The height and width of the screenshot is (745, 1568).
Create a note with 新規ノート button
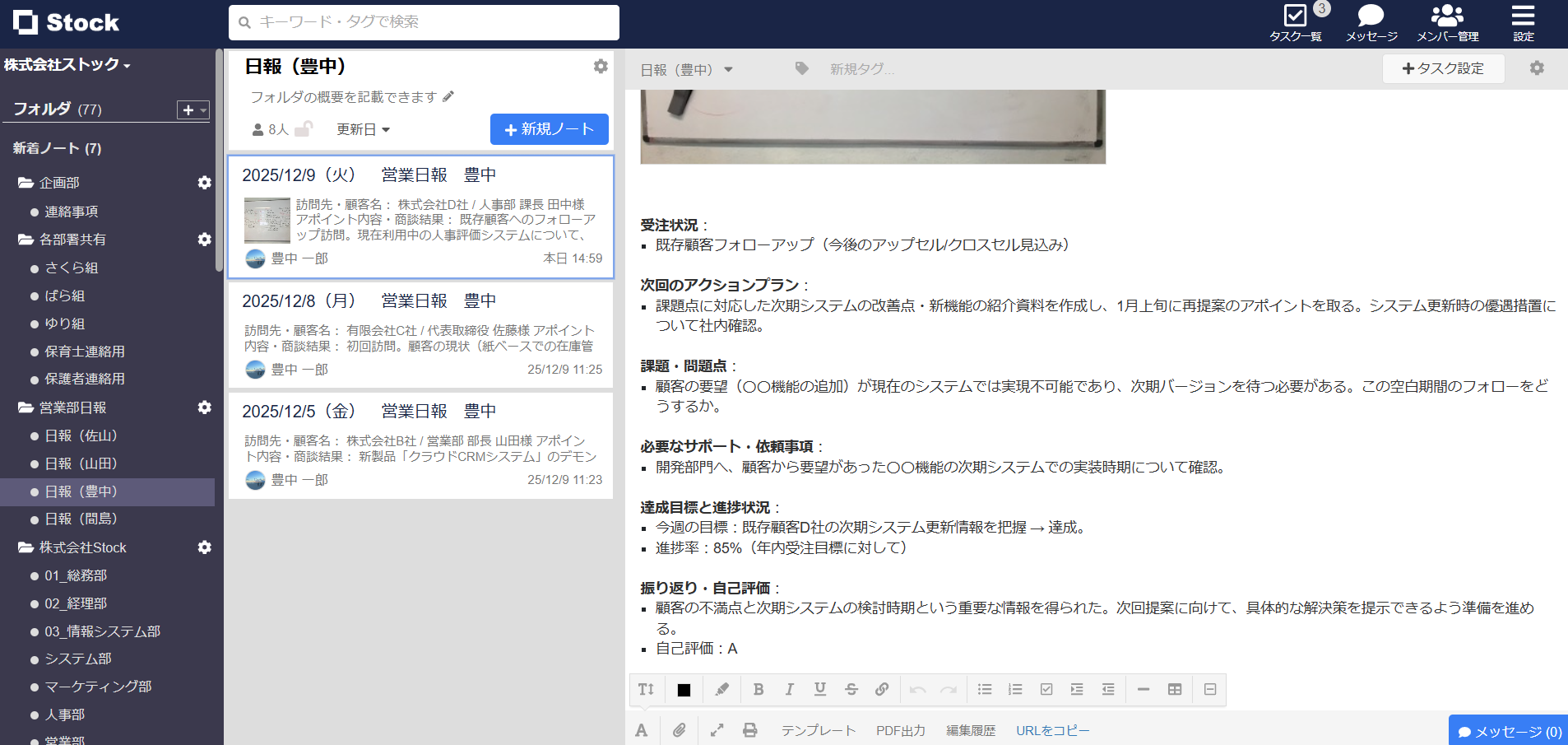[x=549, y=129]
